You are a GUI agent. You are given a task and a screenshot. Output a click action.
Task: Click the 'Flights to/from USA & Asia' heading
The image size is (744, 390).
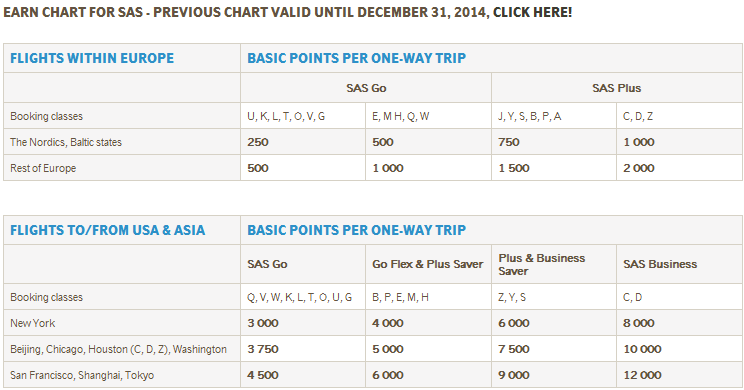[108, 230]
